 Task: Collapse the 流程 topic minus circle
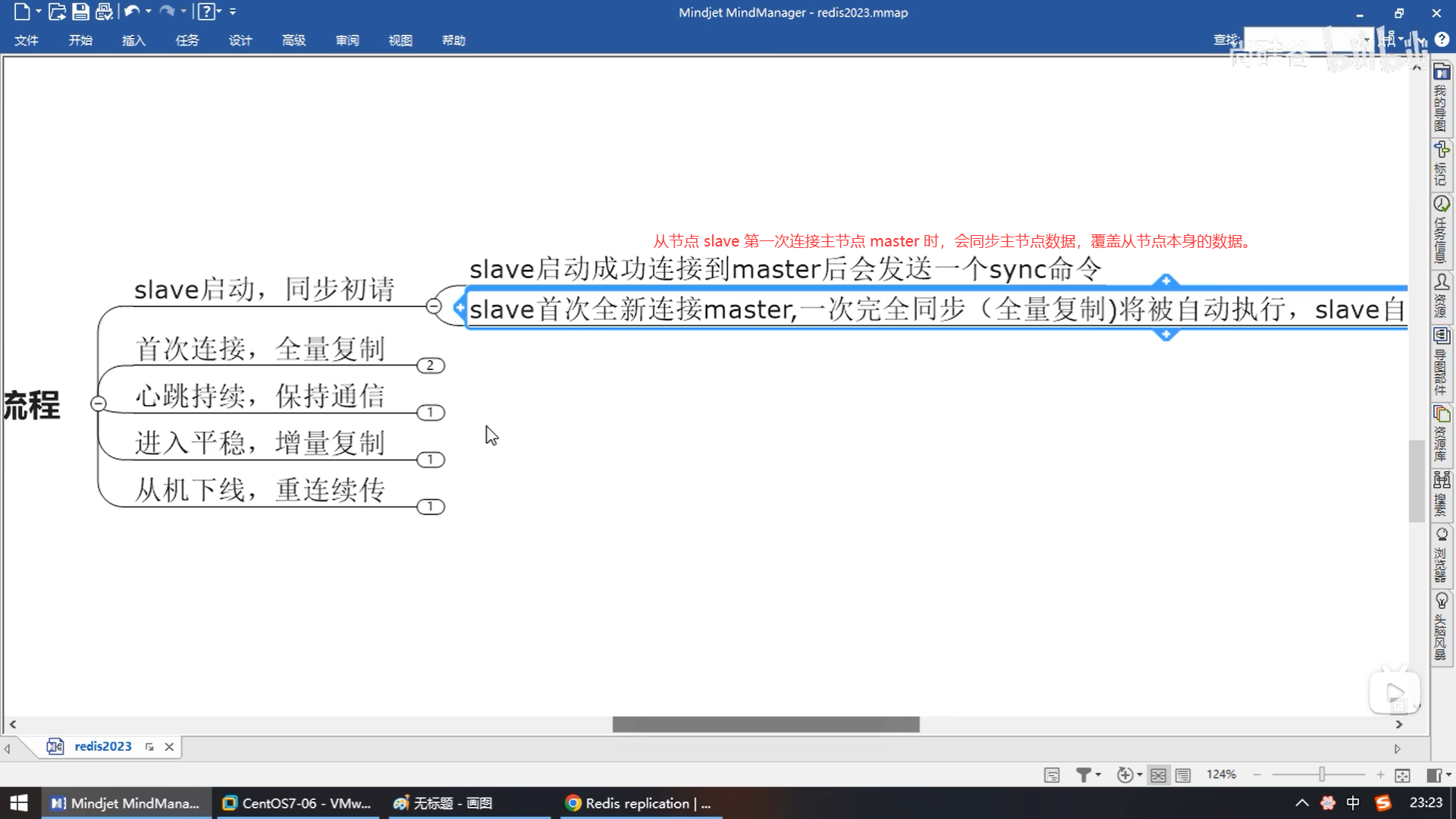98,403
